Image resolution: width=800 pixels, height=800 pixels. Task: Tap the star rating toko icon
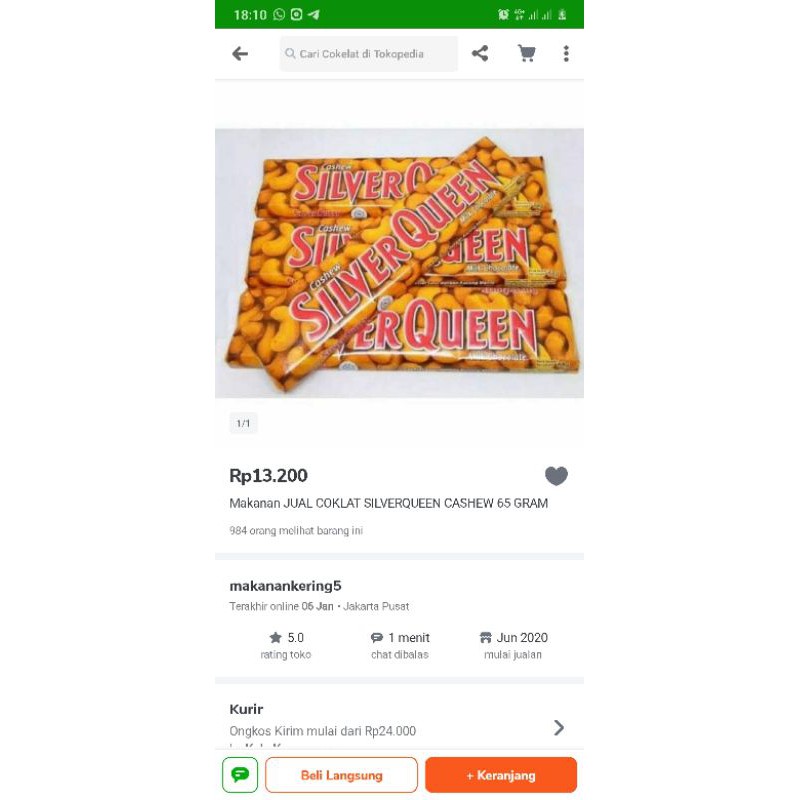pyautogui.click(x=275, y=638)
